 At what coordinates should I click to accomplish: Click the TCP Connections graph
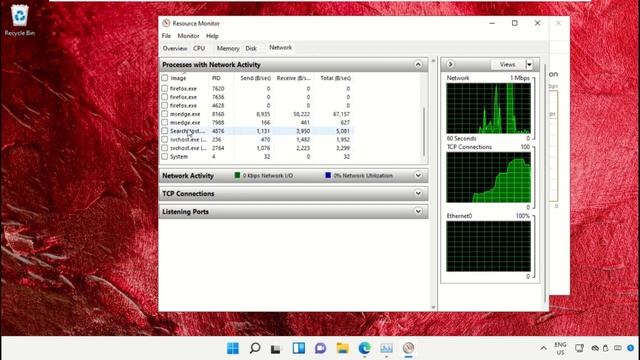488,177
